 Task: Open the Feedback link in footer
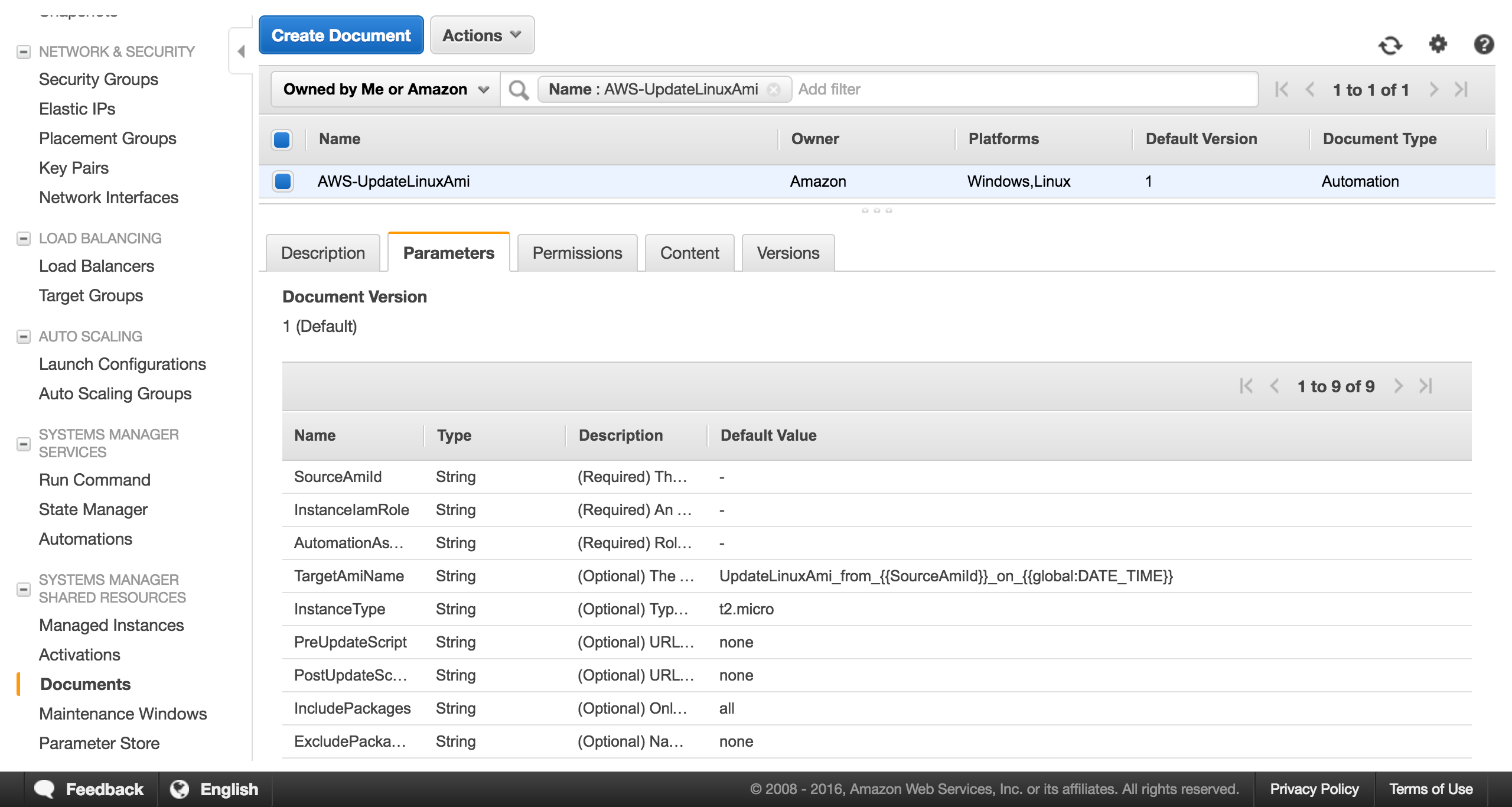[105, 789]
